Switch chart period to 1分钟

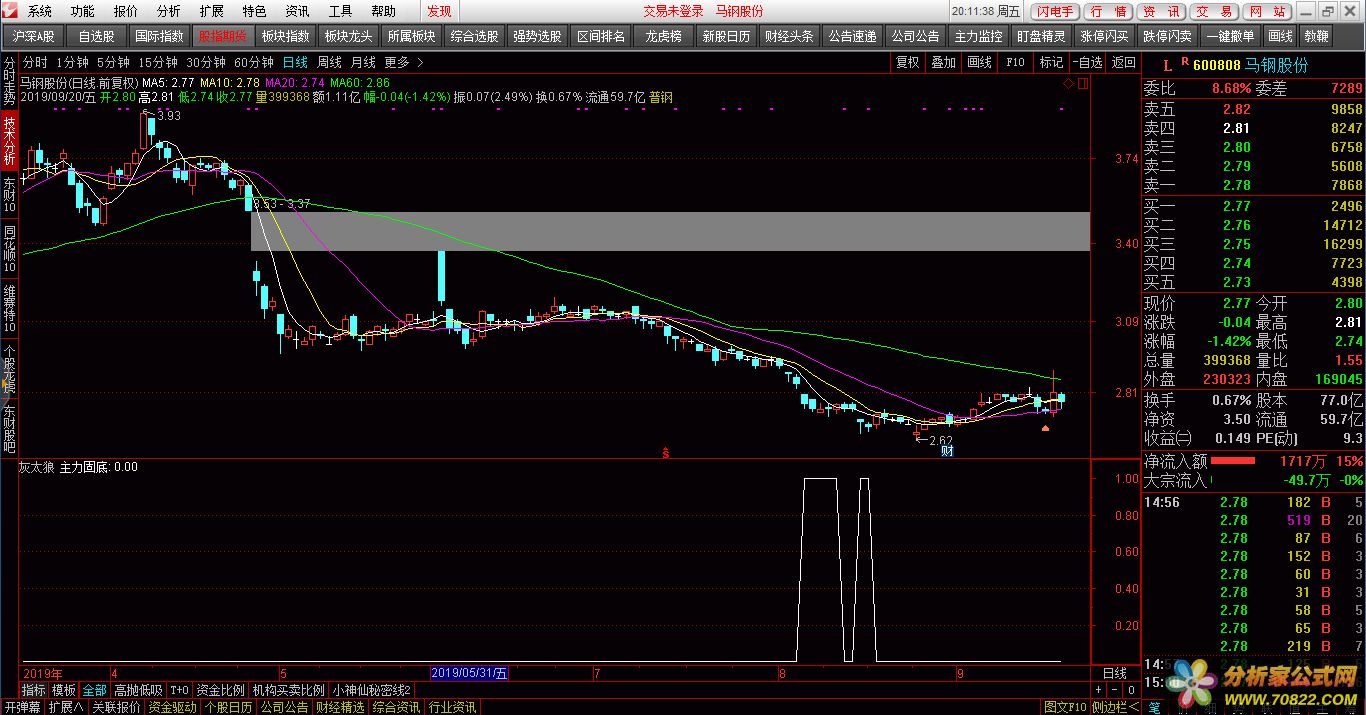click(x=73, y=62)
